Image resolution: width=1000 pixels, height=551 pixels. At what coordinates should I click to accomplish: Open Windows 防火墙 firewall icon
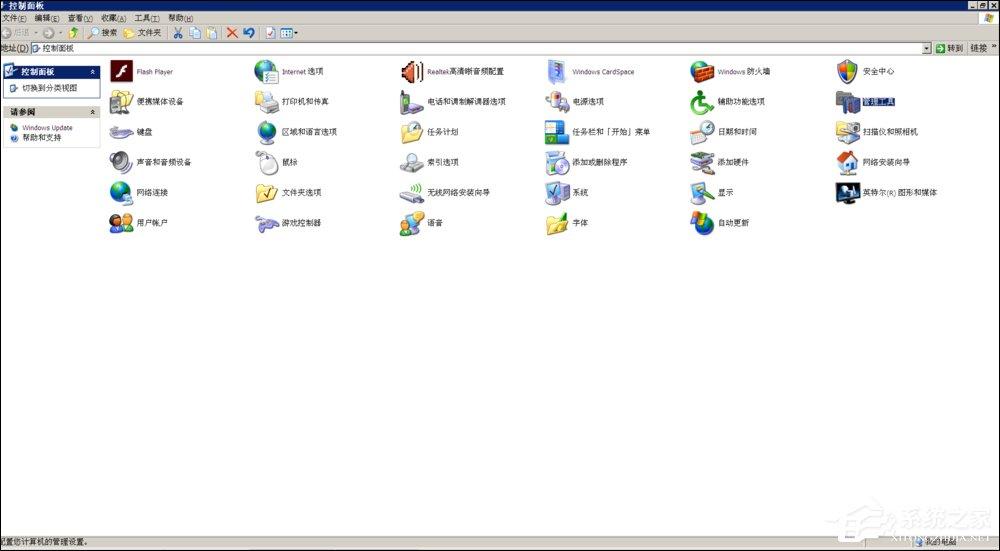(702, 71)
